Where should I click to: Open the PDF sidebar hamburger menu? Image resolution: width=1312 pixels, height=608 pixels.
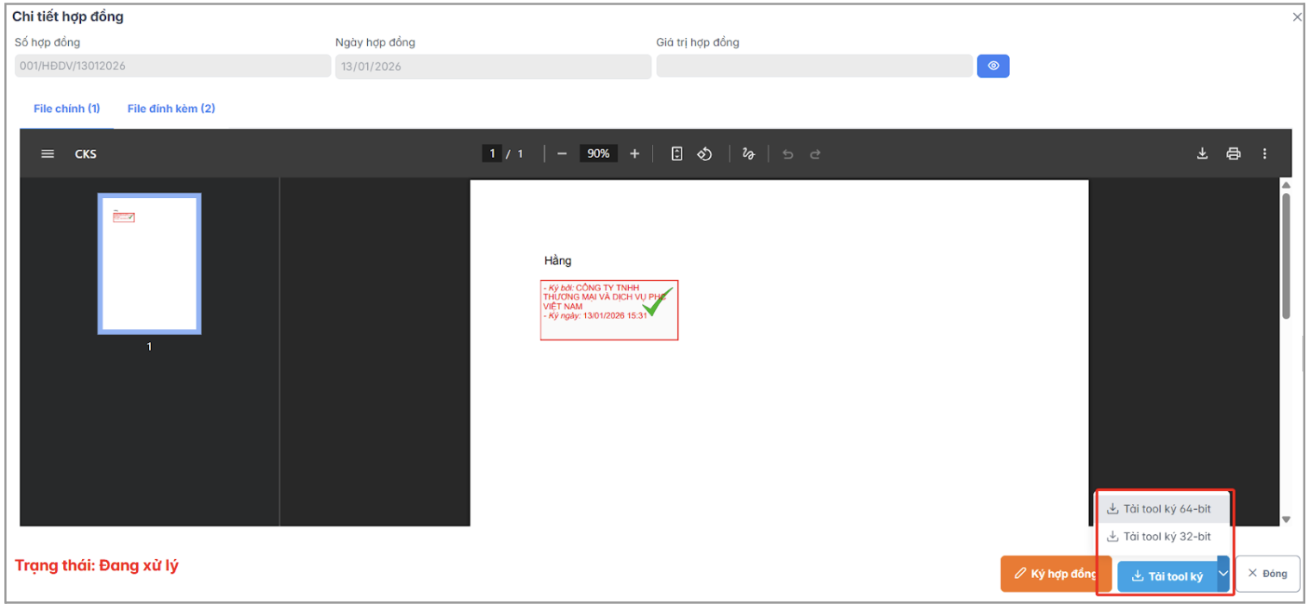(47, 154)
